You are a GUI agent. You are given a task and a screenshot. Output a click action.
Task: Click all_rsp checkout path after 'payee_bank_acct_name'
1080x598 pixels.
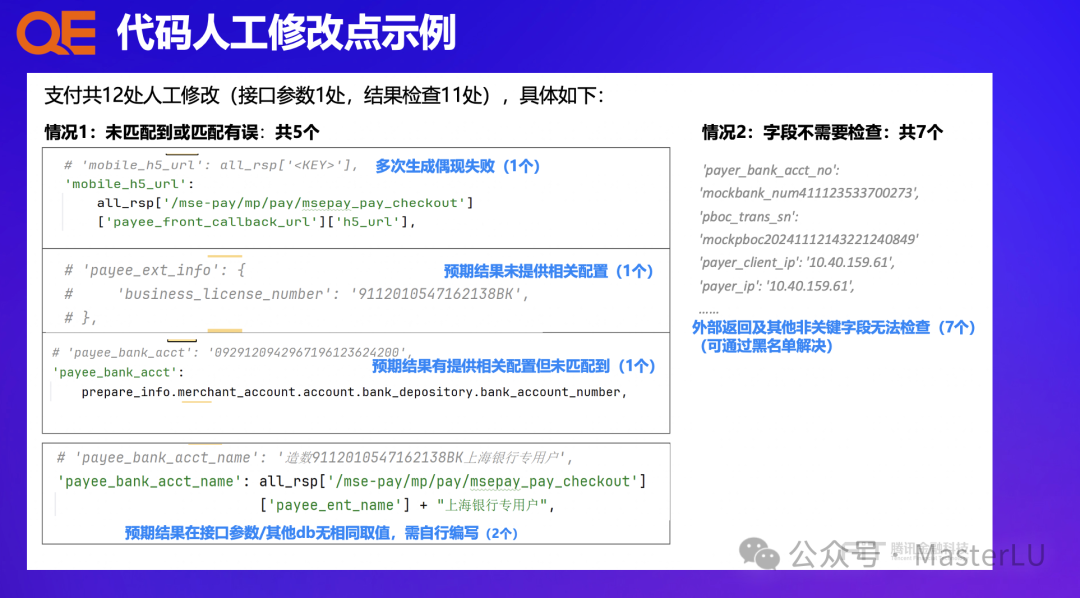point(453,481)
